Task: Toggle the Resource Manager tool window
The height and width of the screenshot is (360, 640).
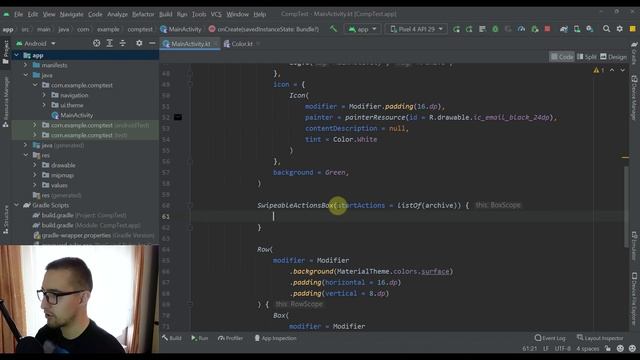Action: (5, 102)
